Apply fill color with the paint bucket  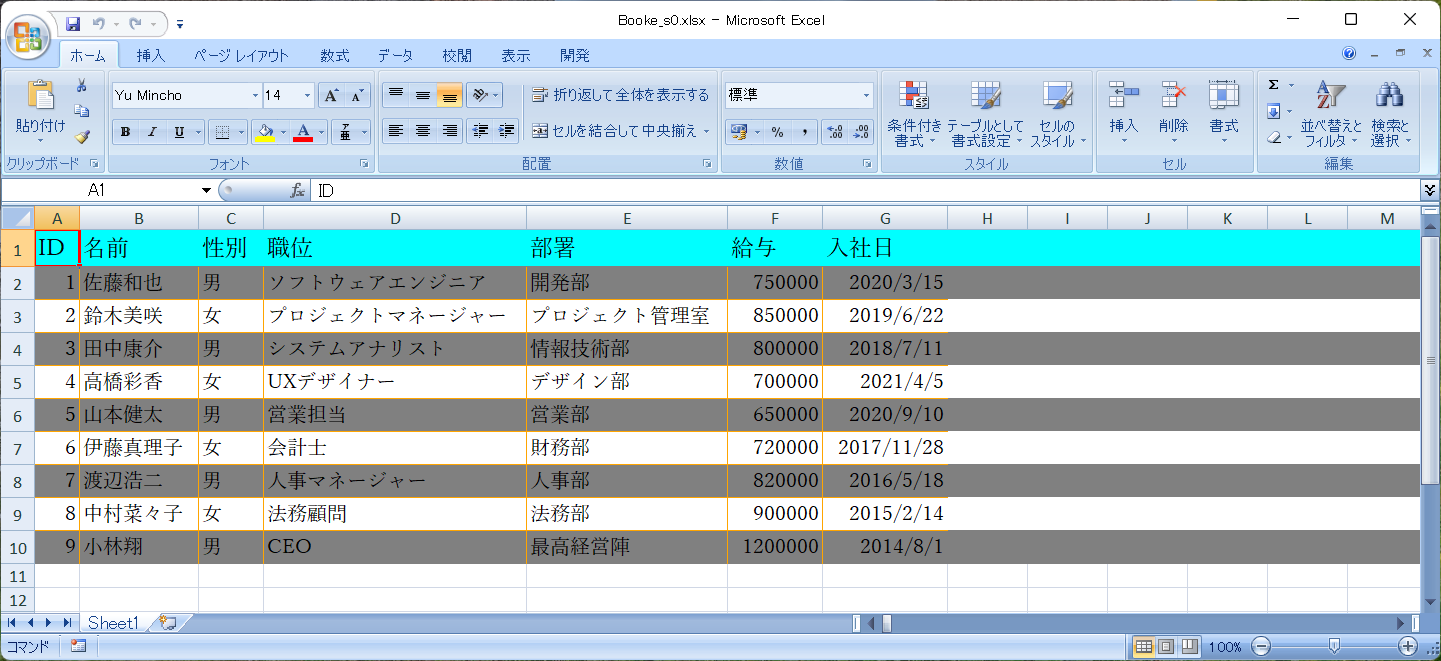pos(265,132)
